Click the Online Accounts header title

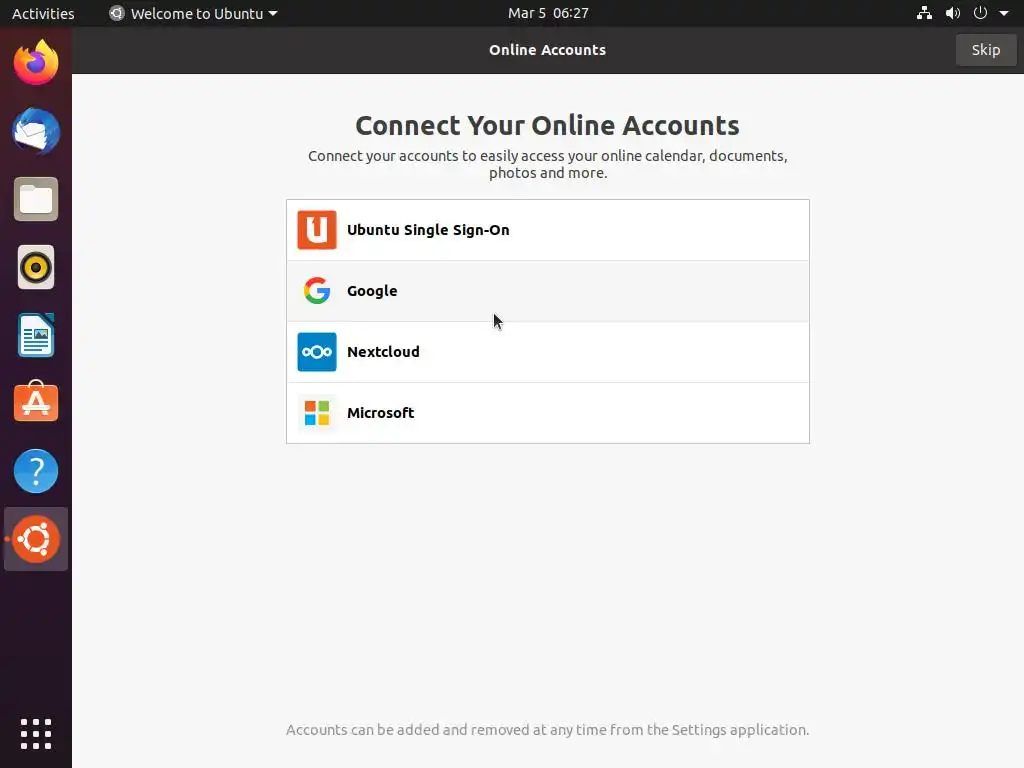coord(547,50)
